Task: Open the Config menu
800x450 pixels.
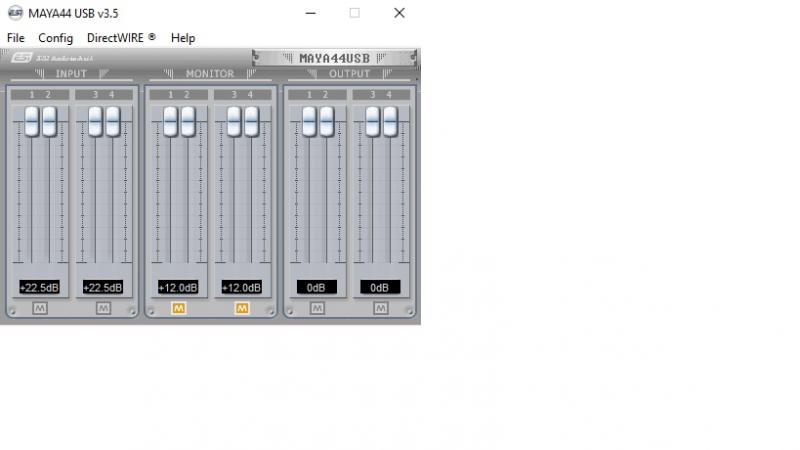Action: point(55,38)
